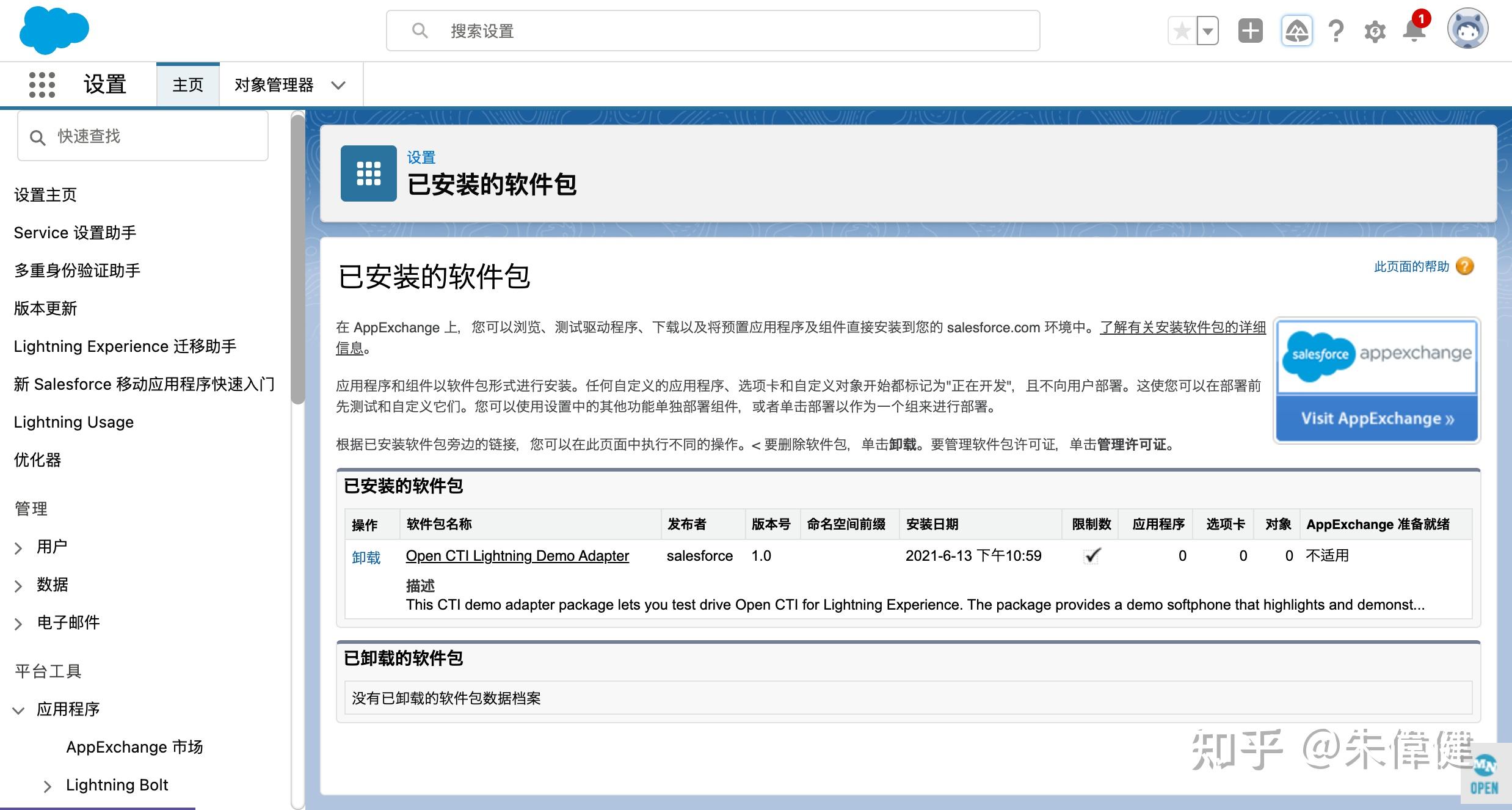This screenshot has width=1512, height=810.
Task: Open 设置主页 in the sidebar
Action: point(45,194)
